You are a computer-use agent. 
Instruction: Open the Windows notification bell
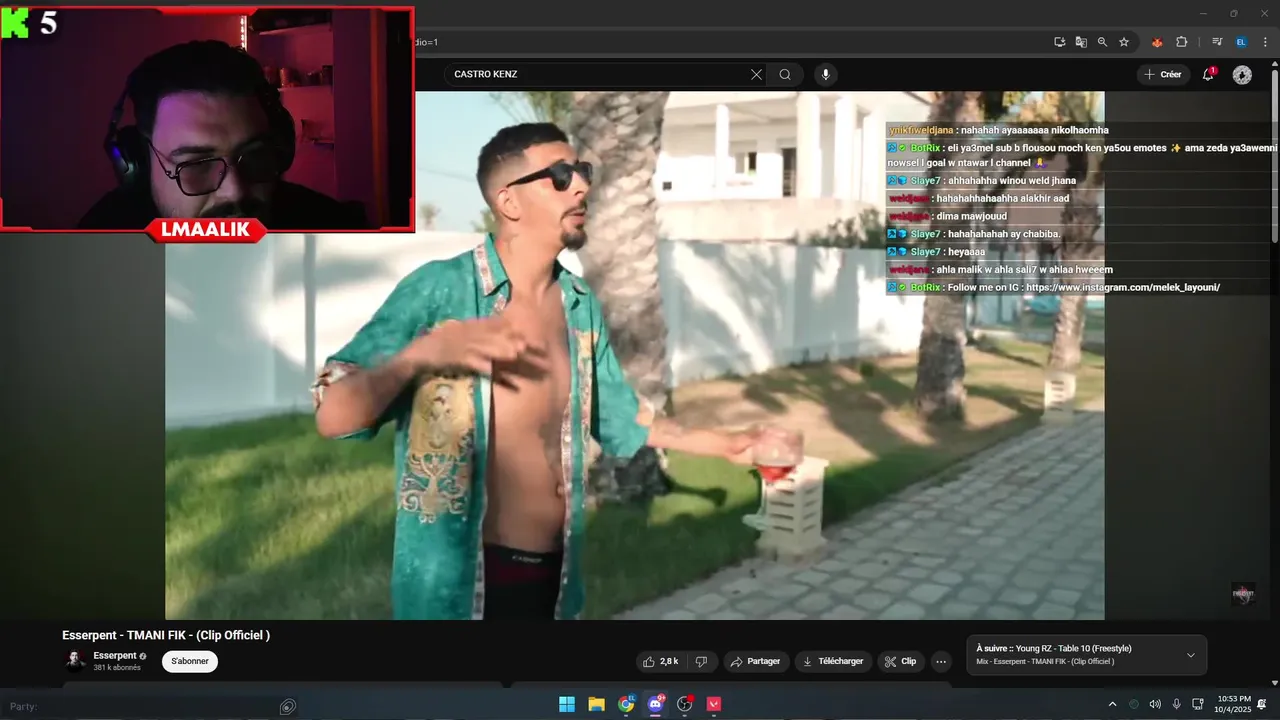click(x=1262, y=704)
